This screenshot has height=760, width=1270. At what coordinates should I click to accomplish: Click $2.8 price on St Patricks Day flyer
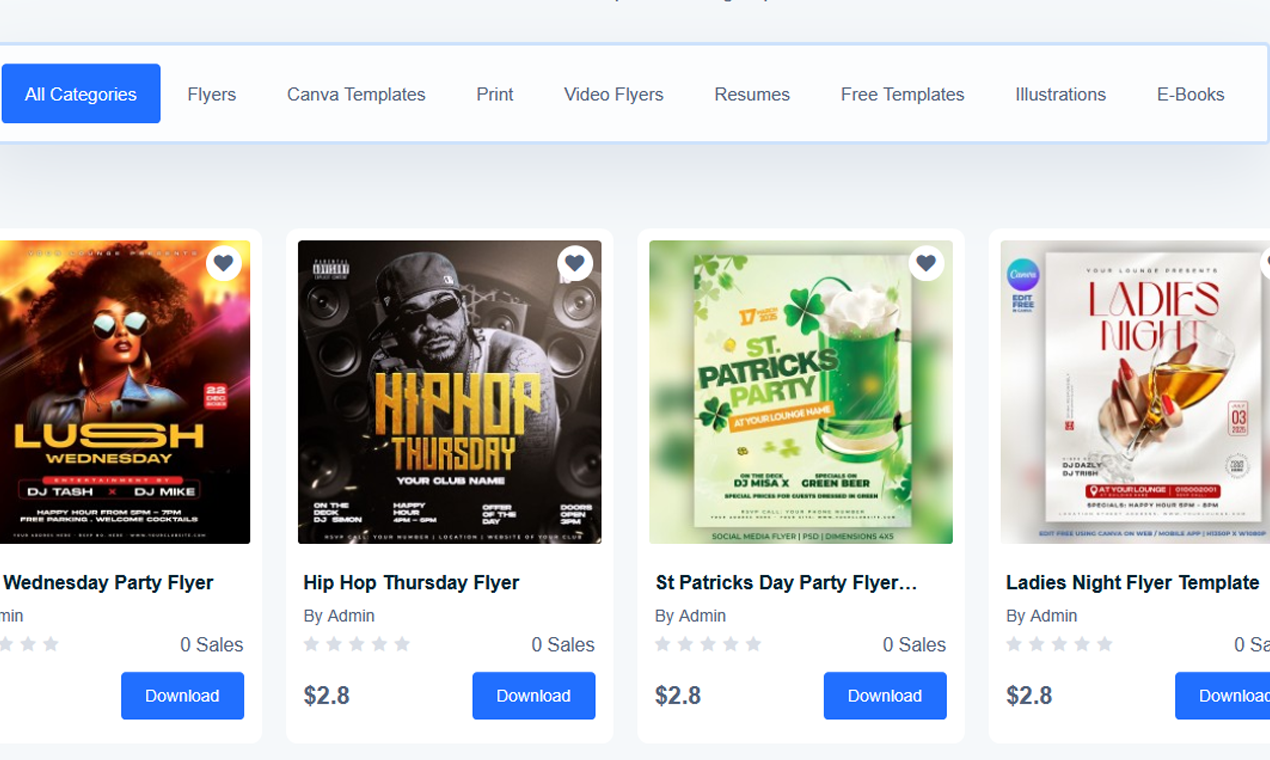[x=678, y=696]
